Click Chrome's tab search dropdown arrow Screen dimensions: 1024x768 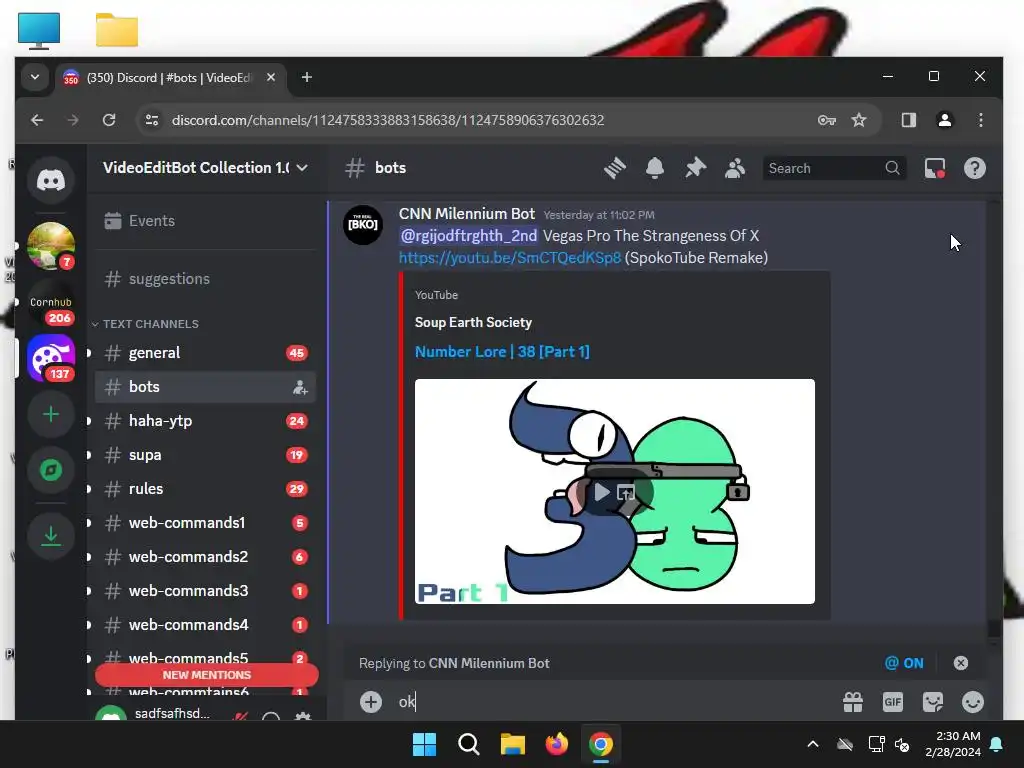[35, 77]
